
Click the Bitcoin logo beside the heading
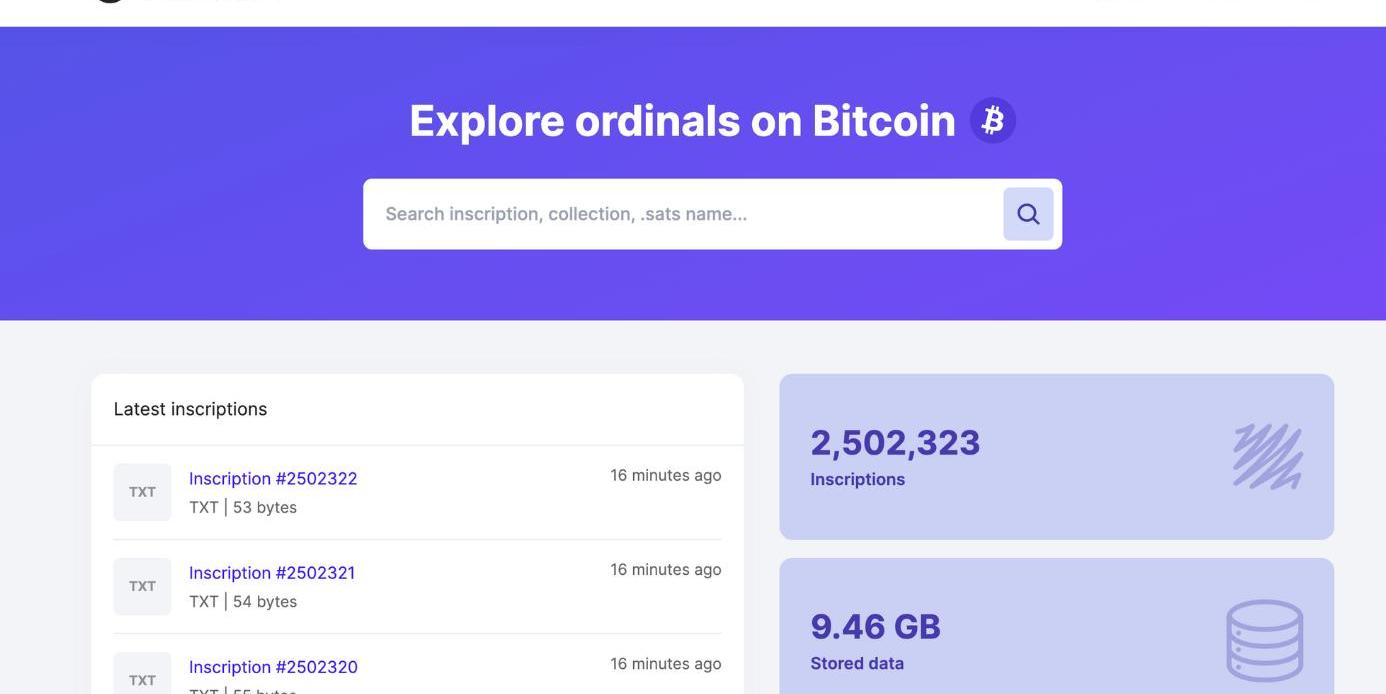click(992, 121)
